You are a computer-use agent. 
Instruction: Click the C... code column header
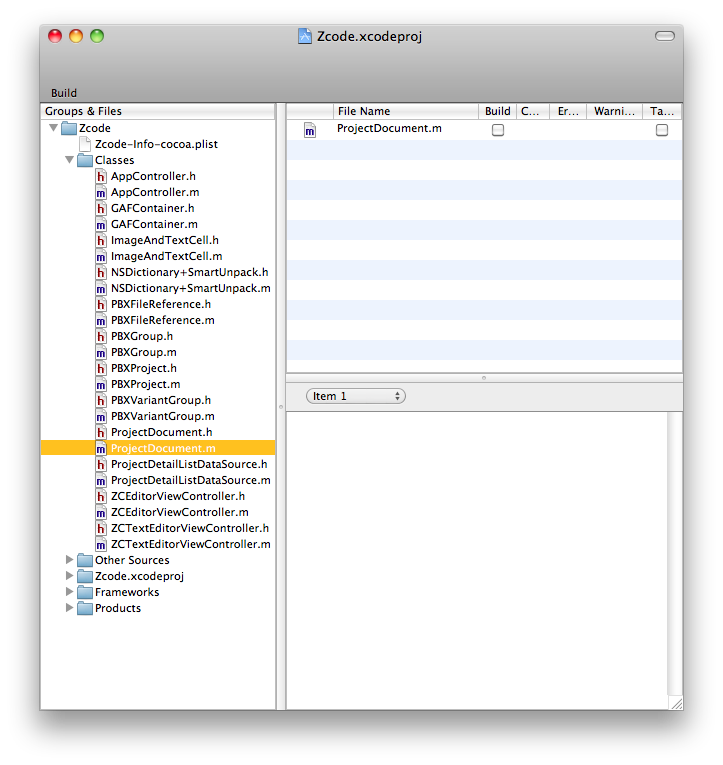pyautogui.click(x=533, y=111)
